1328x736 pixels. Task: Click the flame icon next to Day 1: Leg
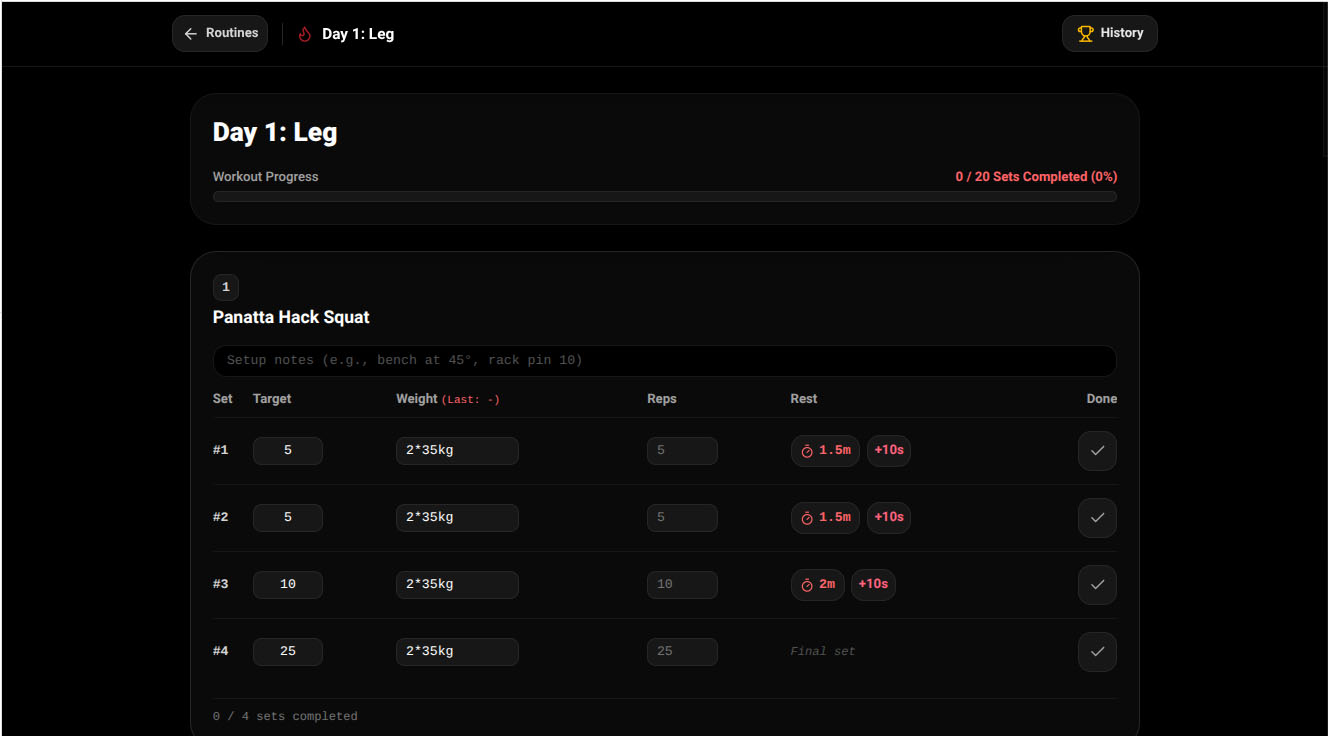coord(305,34)
